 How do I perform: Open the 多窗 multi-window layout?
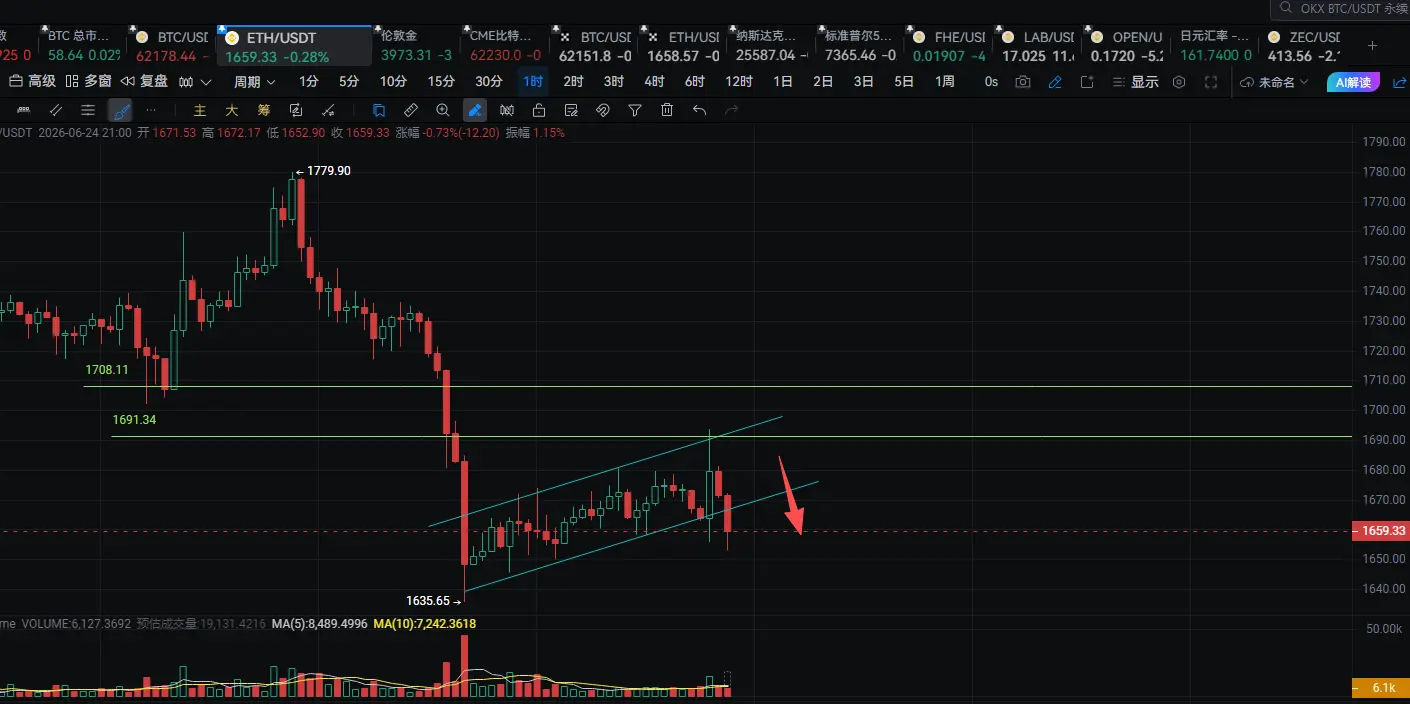pyautogui.click(x=88, y=82)
